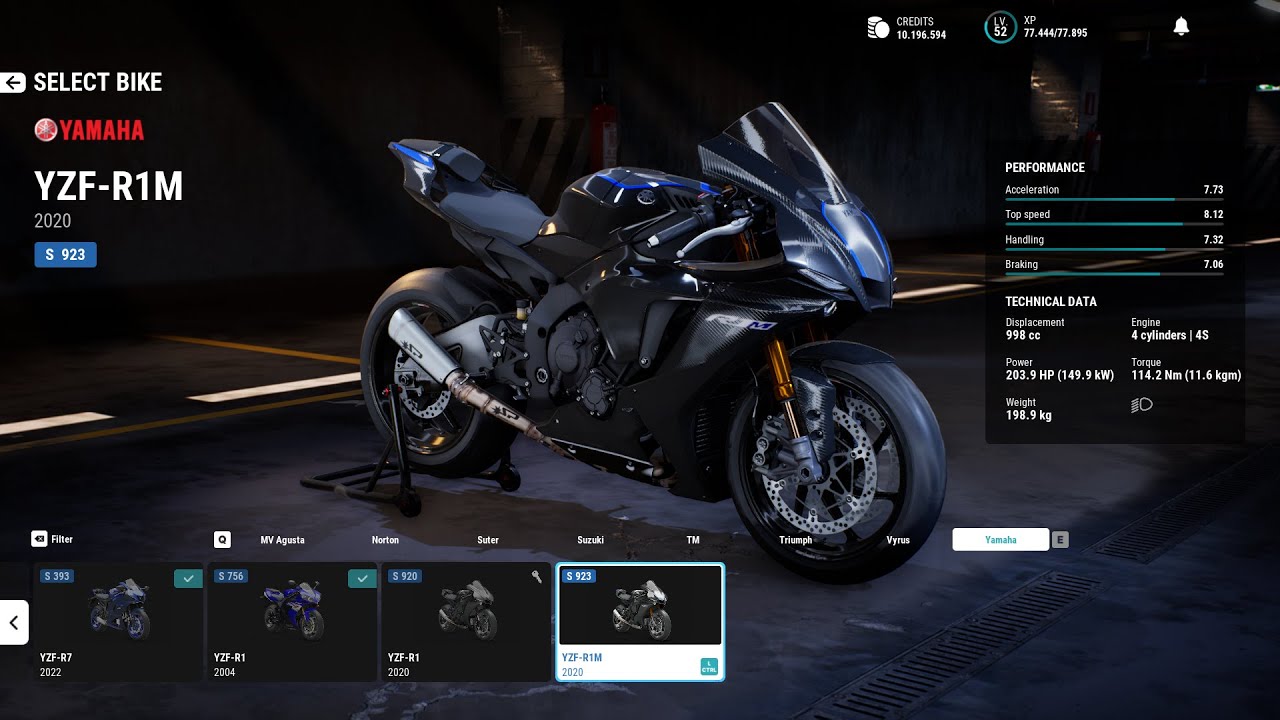1280x720 pixels.
Task: Click the Top speed performance bar
Action: click(1114, 224)
